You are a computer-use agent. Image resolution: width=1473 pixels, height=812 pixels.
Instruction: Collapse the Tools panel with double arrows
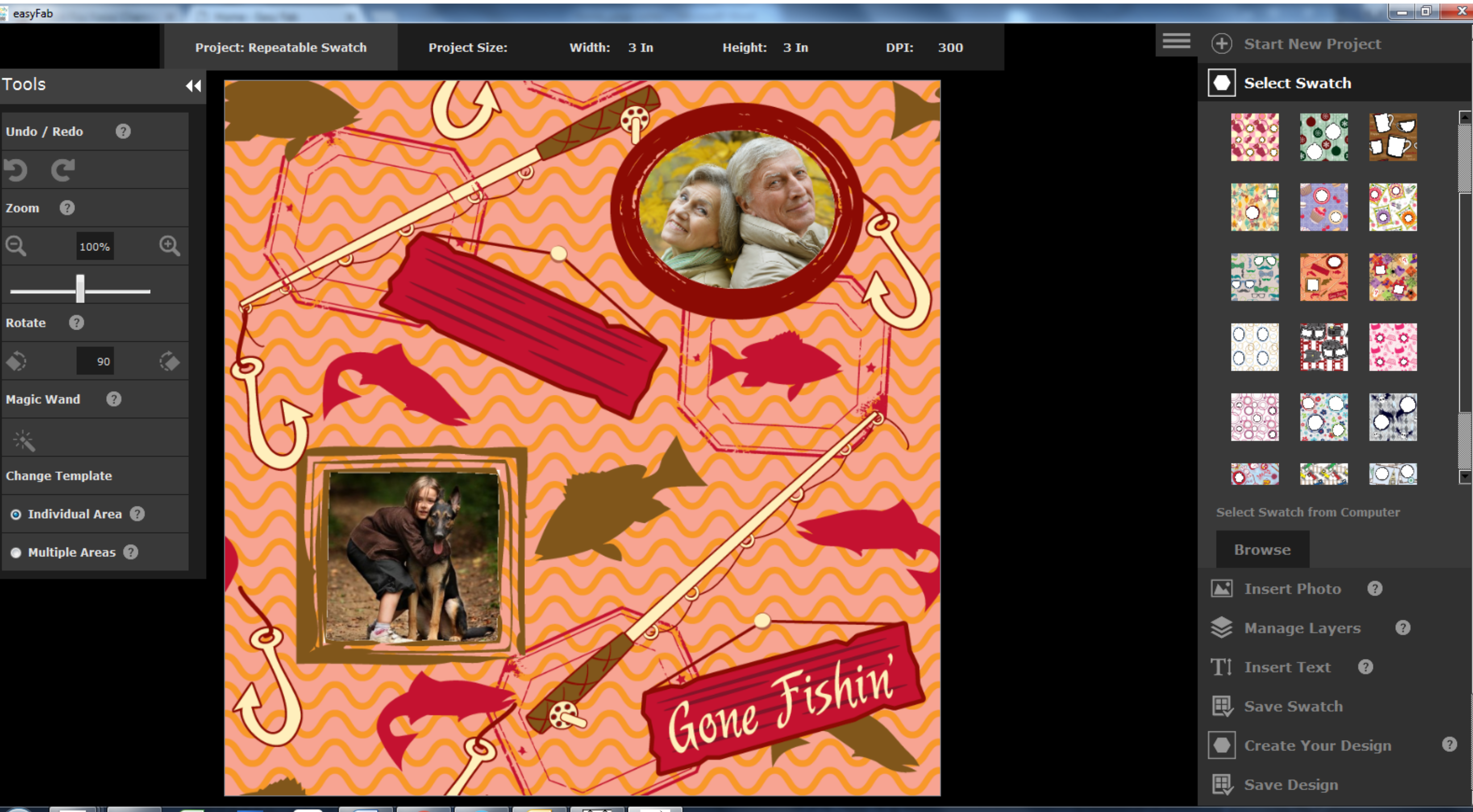(193, 86)
